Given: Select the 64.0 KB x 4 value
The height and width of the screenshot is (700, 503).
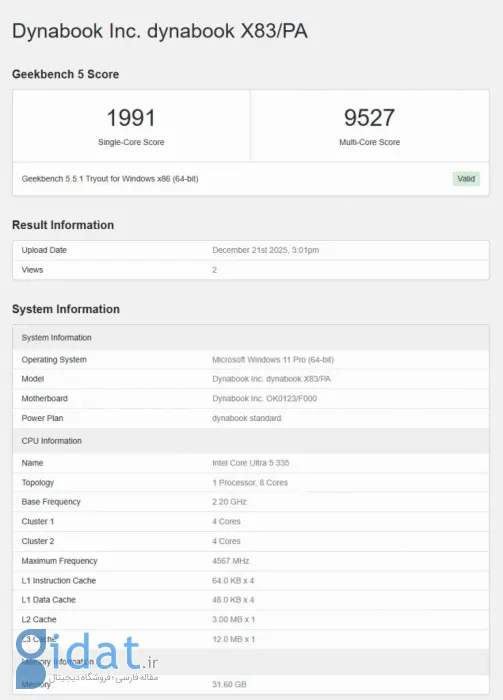Looking at the screenshot, I should [x=233, y=580].
